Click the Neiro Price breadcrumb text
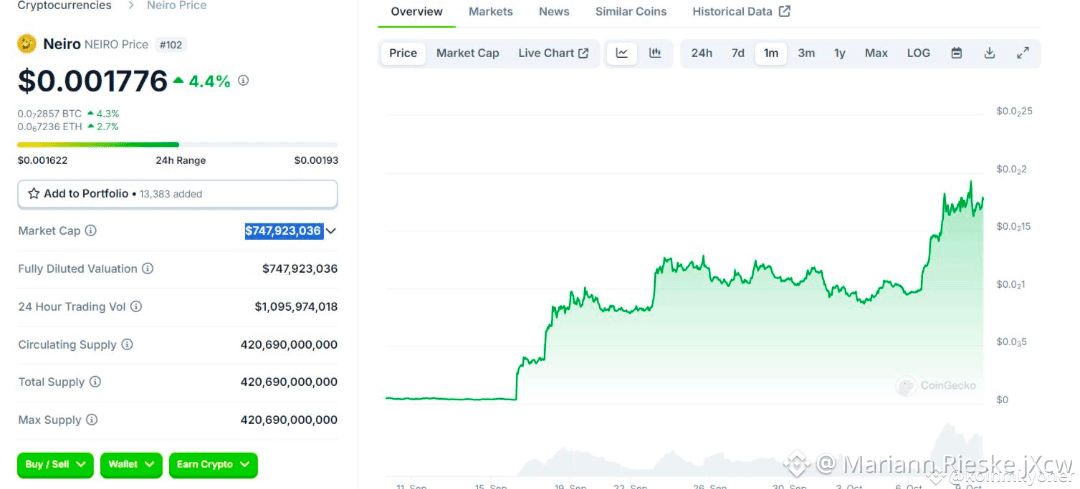1080x489 pixels. (176, 6)
